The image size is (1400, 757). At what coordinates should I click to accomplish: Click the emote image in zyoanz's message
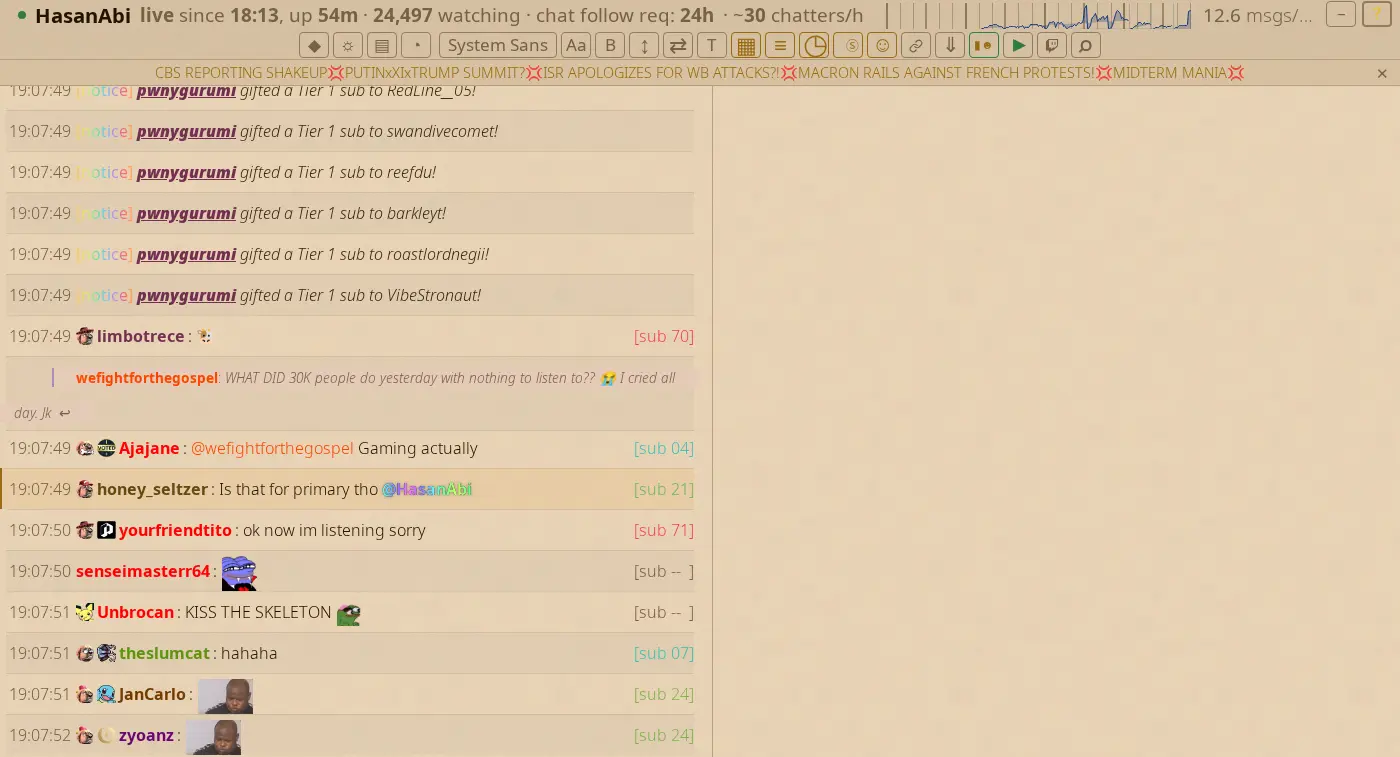[213, 737]
